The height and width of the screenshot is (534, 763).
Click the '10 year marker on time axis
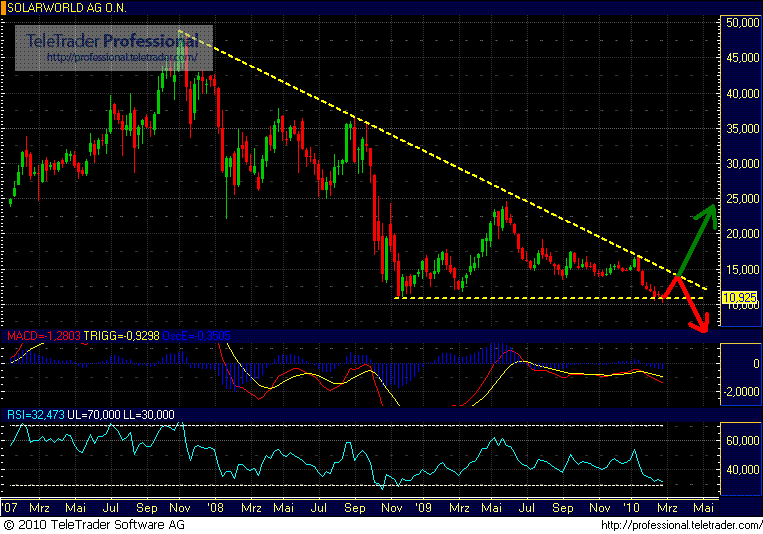[631, 509]
